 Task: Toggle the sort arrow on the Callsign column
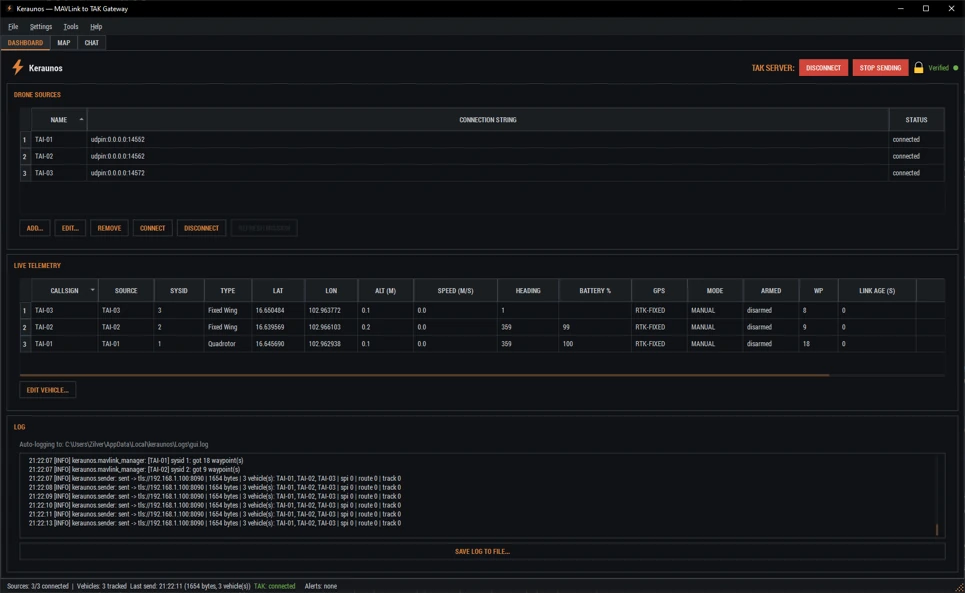point(92,290)
